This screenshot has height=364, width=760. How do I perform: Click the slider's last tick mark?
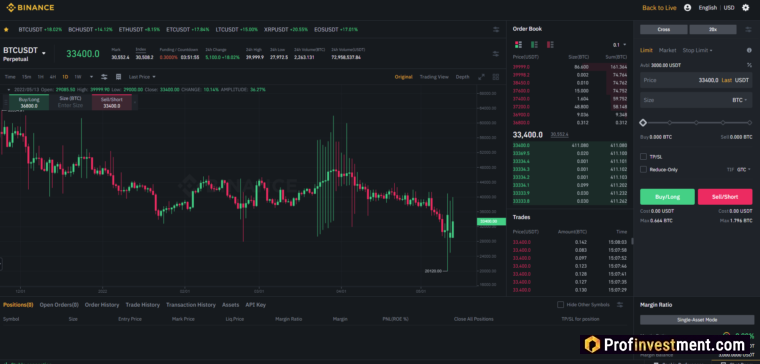749,123
